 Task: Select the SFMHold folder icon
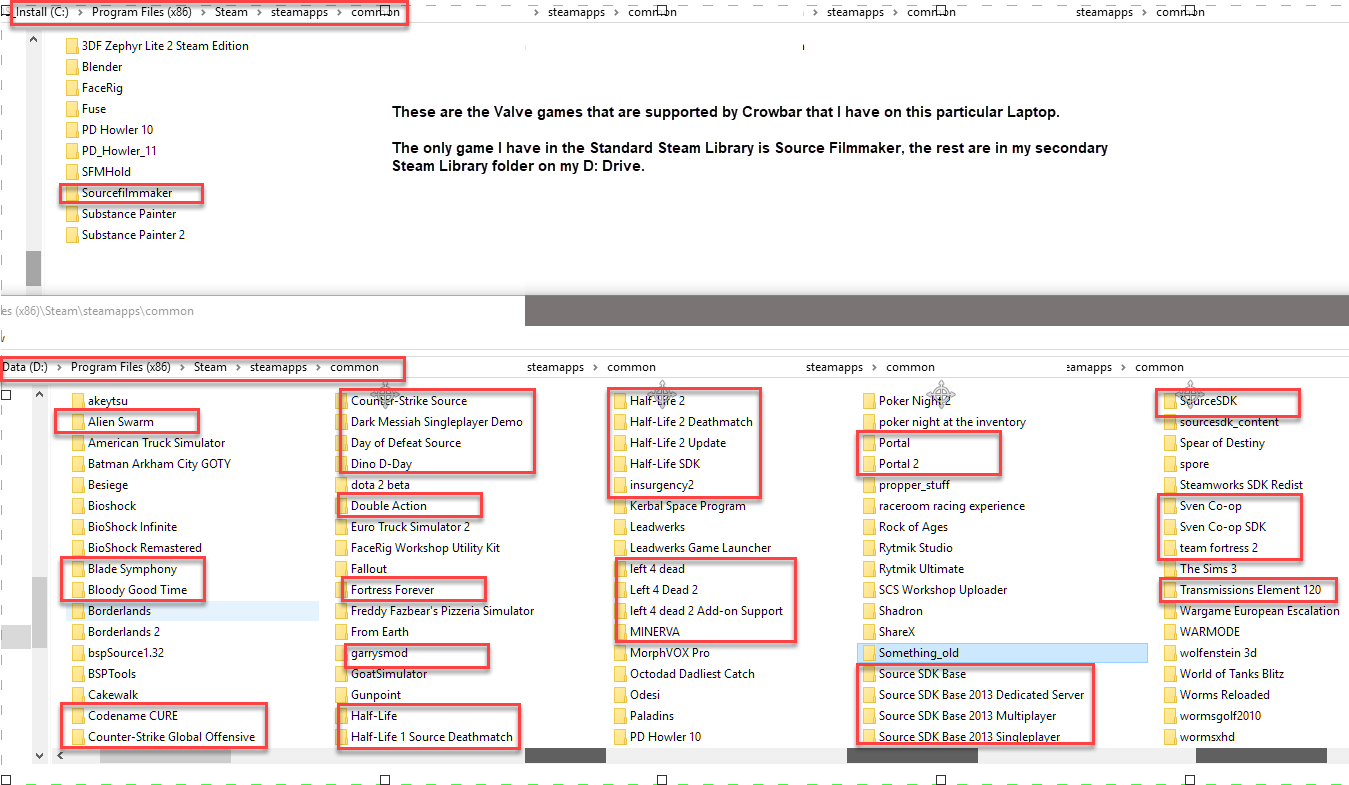pos(72,172)
